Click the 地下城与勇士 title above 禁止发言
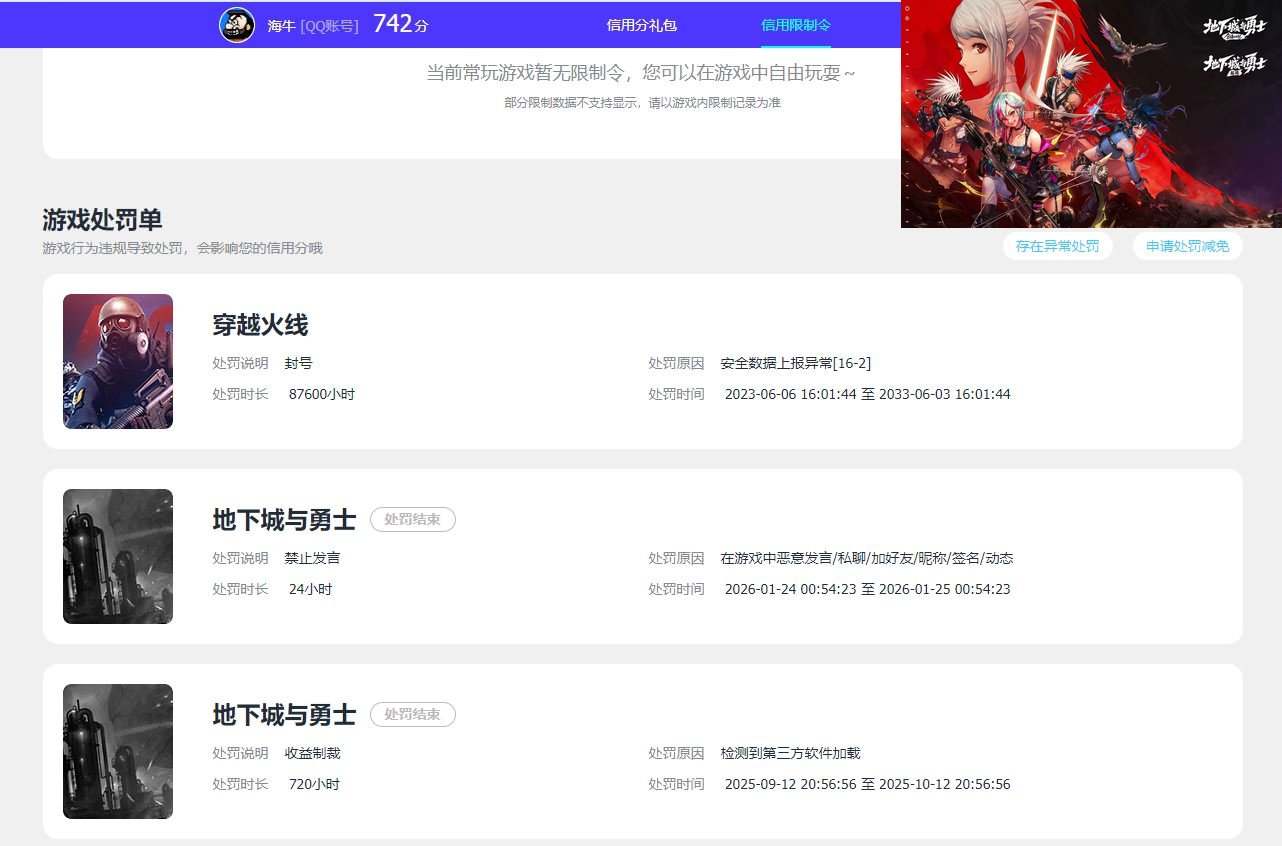 [x=284, y=520]
